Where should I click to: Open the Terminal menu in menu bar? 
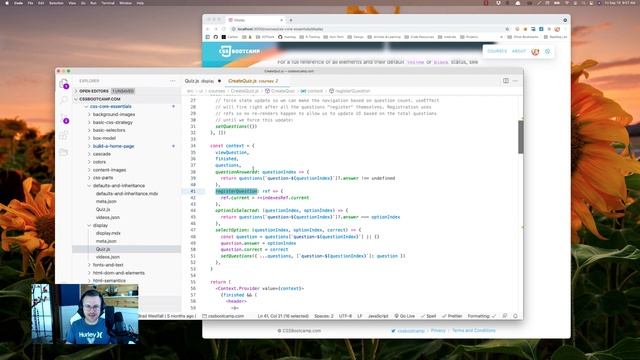(x=108, y=3)
